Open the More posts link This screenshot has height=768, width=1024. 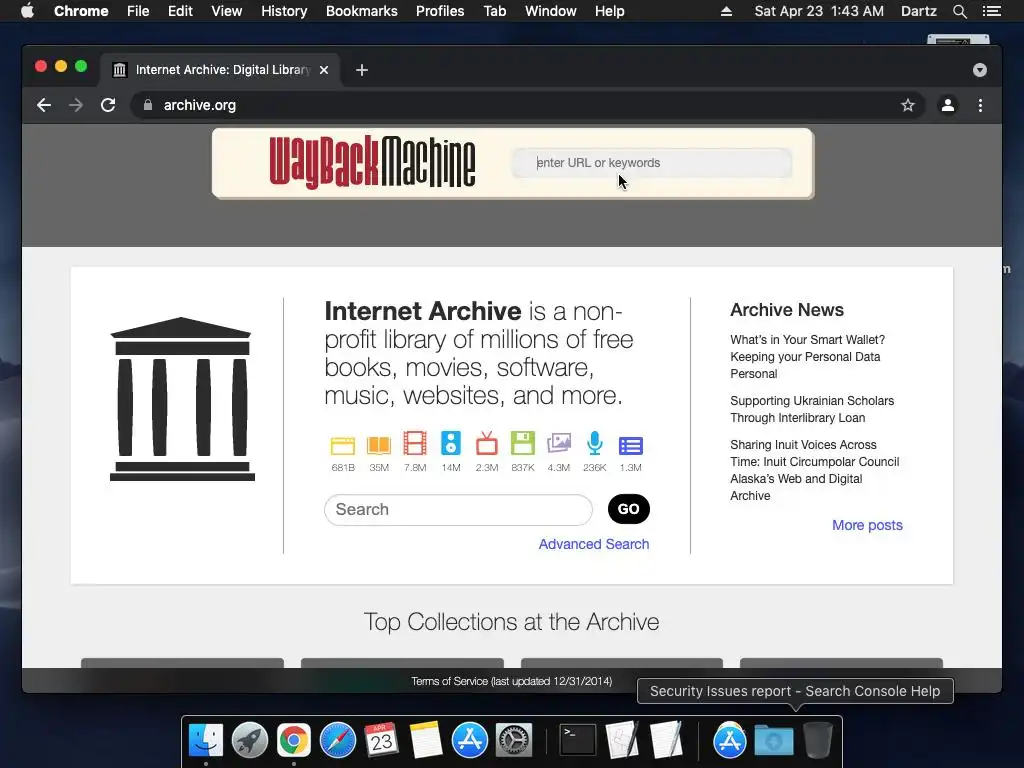[867, 525]
